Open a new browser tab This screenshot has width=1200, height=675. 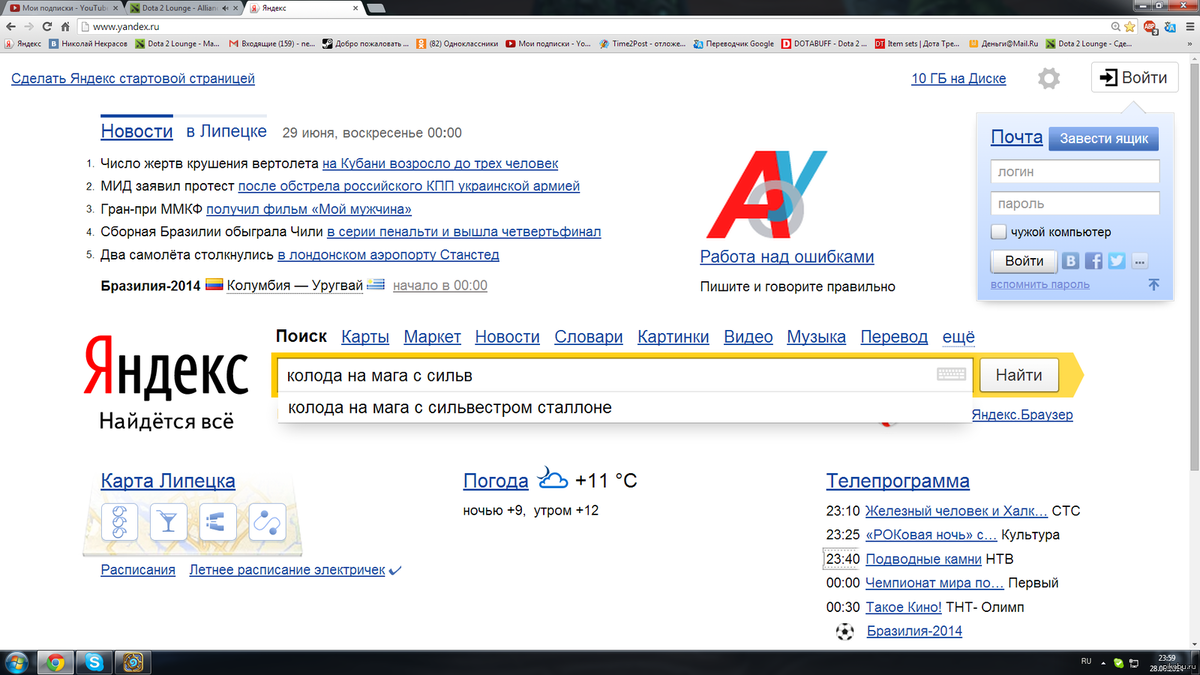click(x=377, y=7)
